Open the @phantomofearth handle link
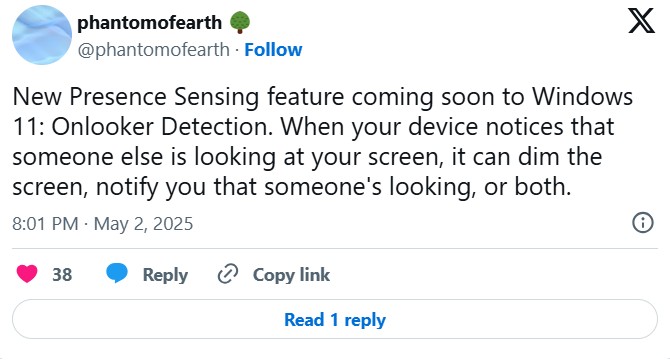The image size is (670, 360). pyautogui.click(x=153, y=50)
